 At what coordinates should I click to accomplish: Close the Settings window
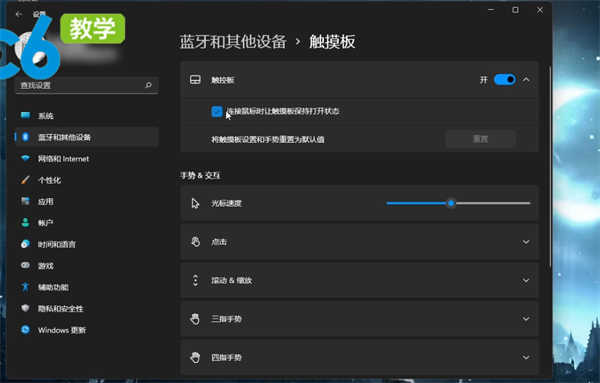click(540, 10)
